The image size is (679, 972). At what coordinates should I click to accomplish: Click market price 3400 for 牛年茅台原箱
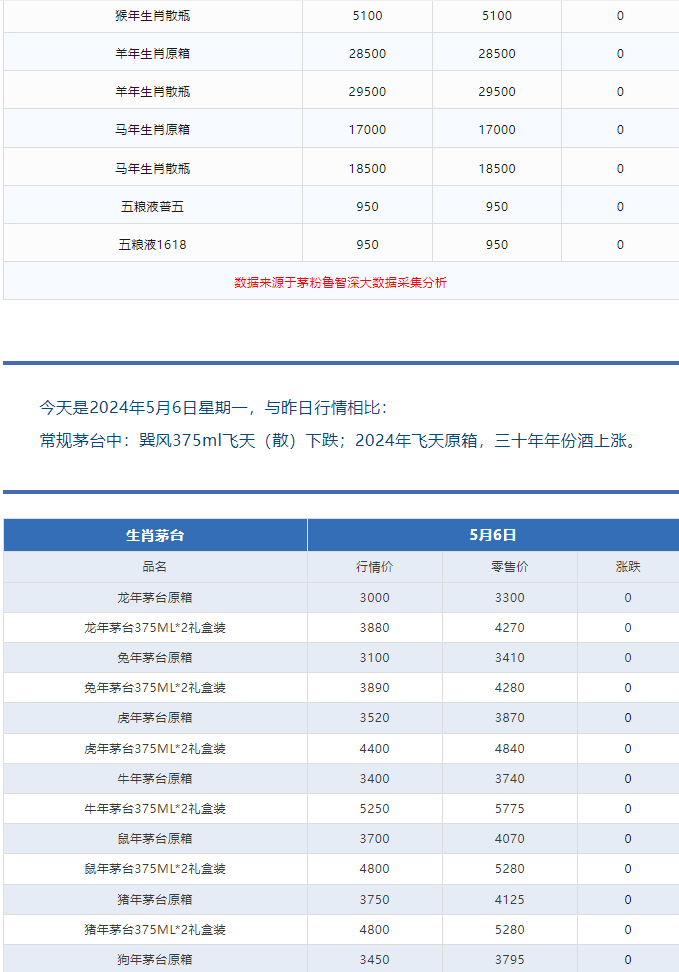click(375, 779)
